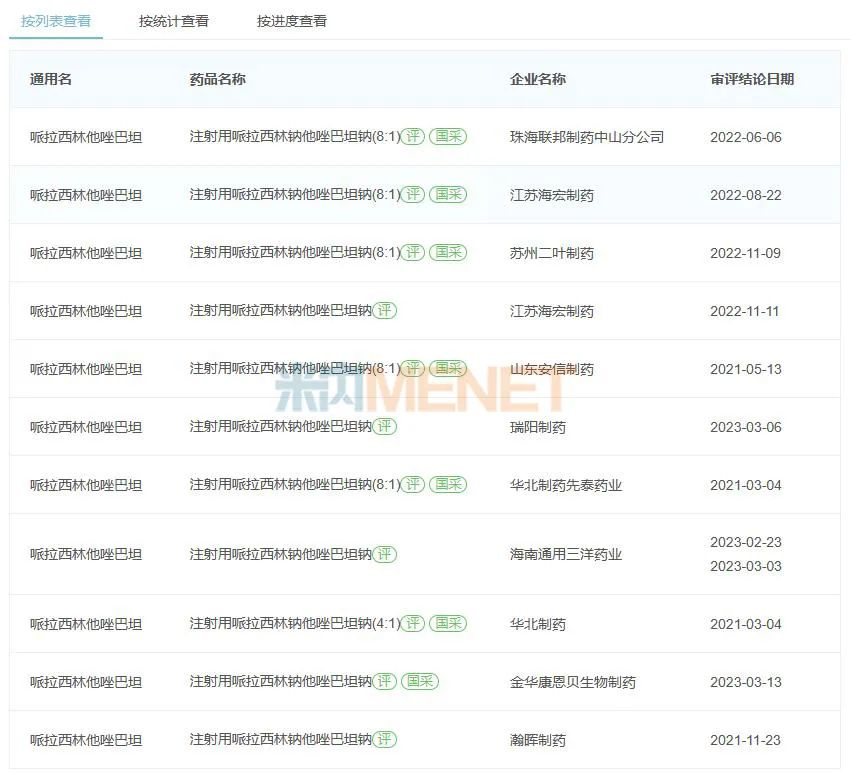Open the 按统计查看 tab

pyautogui.click(x=174, y=21)
